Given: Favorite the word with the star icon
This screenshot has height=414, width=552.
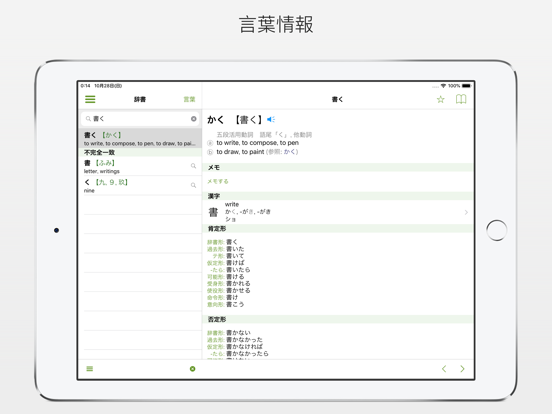Looking at the screenshot, I should pyautogui.click(x=440, y=99).
